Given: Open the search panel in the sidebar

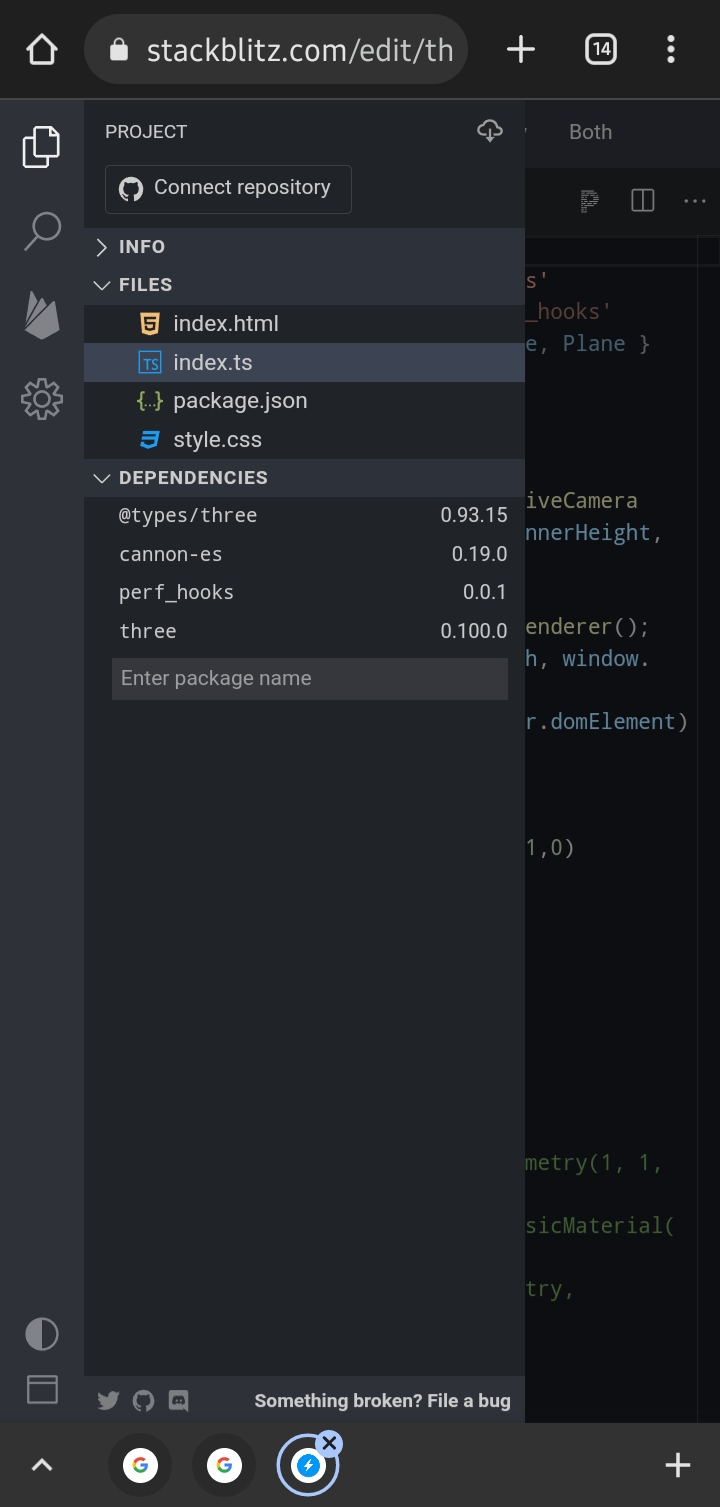Looking at the screenshot, I should [41, 230].
